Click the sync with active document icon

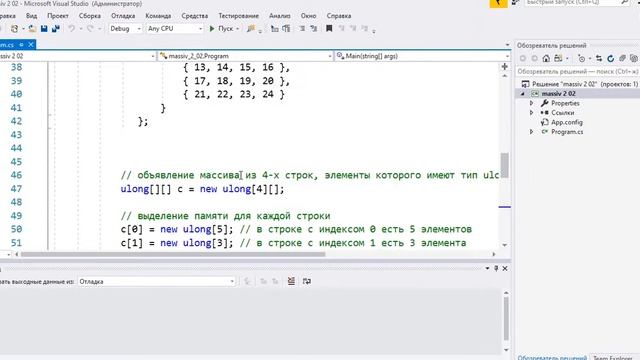tap(599, 59)
